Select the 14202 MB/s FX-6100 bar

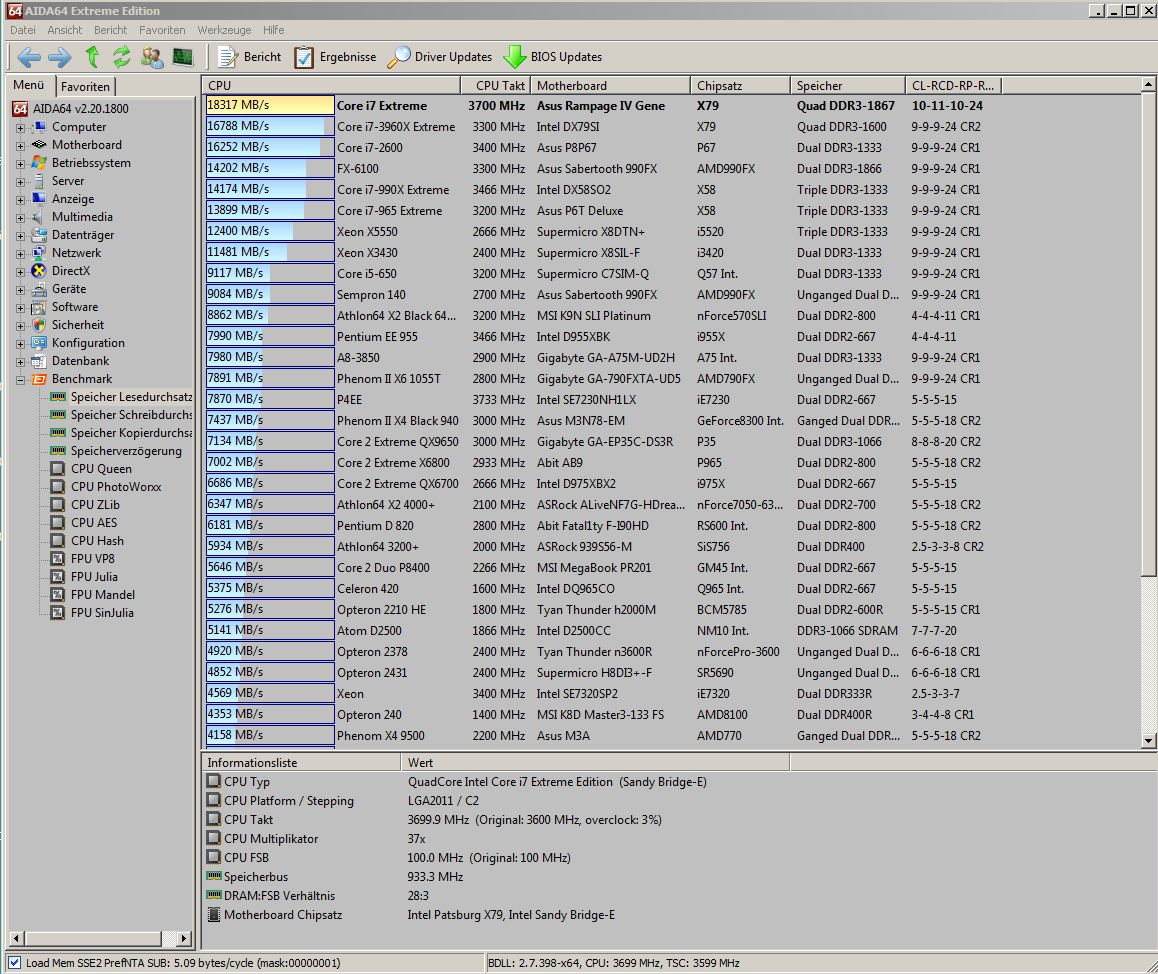[270, 168]
